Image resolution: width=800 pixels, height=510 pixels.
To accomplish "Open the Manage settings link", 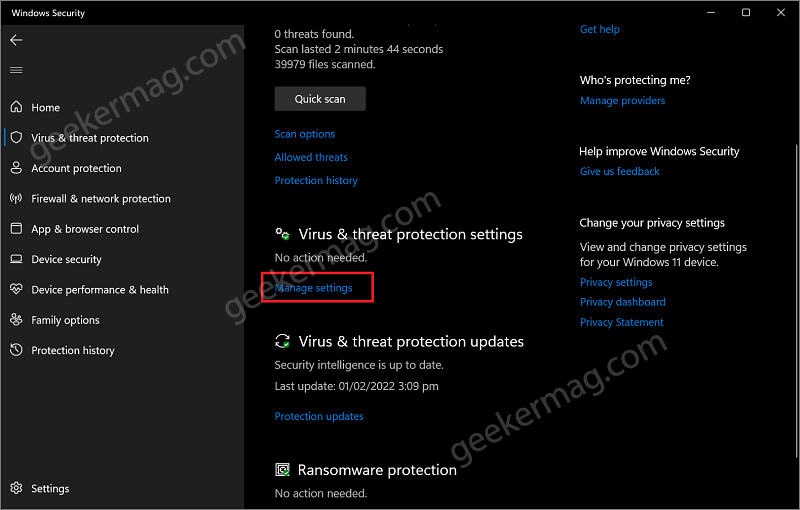I will 313,288.
